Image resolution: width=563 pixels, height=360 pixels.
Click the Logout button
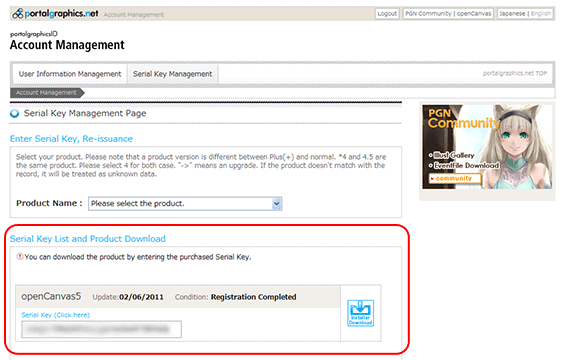click(x=387, y=14)
